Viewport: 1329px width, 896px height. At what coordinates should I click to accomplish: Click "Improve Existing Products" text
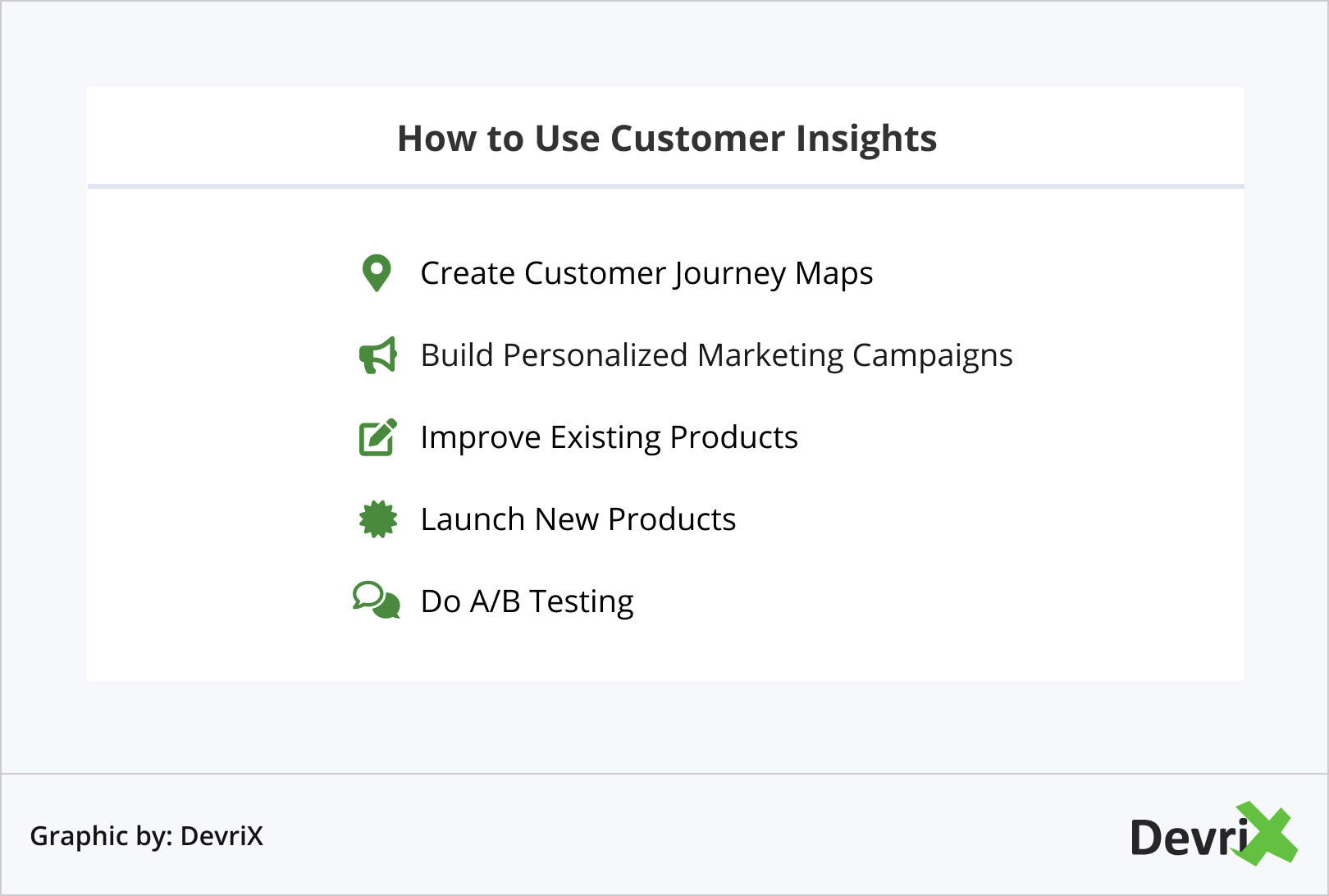(609, 437)
